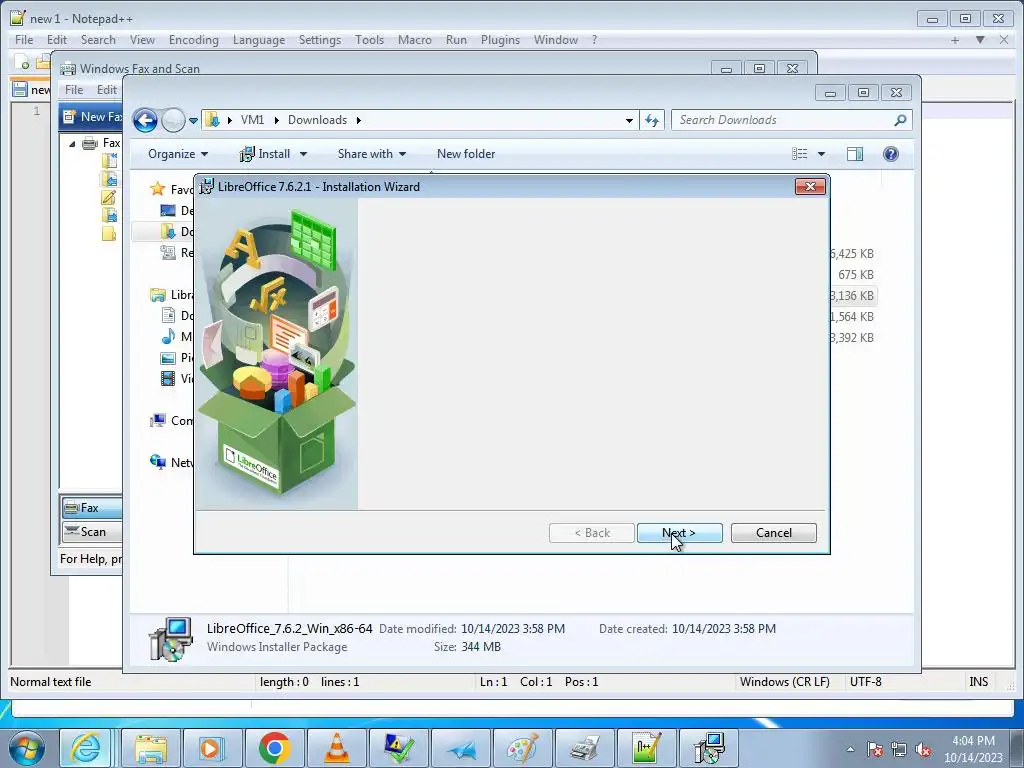Click the LibreOffice installer file icon
Screen dimensions: 1024x768
pyautogui.click(x=170, y=639)
